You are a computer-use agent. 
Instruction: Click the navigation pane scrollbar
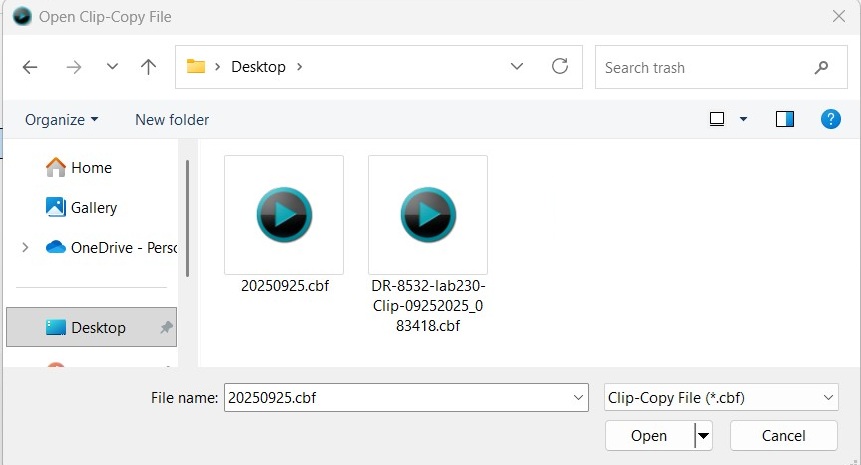(187, 219)
